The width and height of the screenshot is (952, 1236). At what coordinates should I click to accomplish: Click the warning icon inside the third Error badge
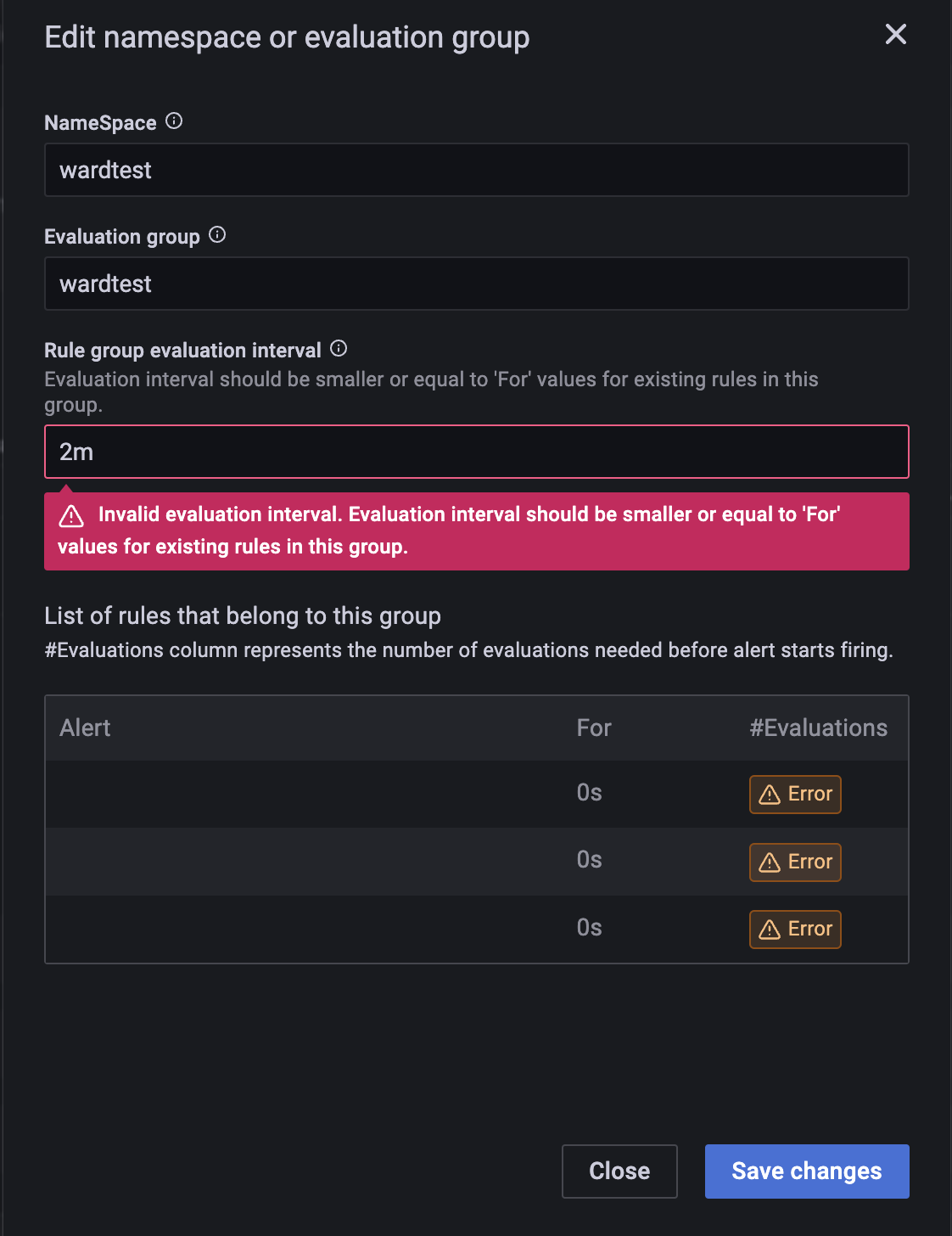(770, 929)
